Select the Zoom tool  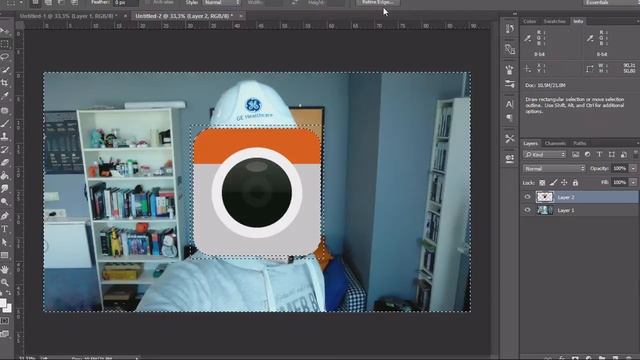[4, 282]
